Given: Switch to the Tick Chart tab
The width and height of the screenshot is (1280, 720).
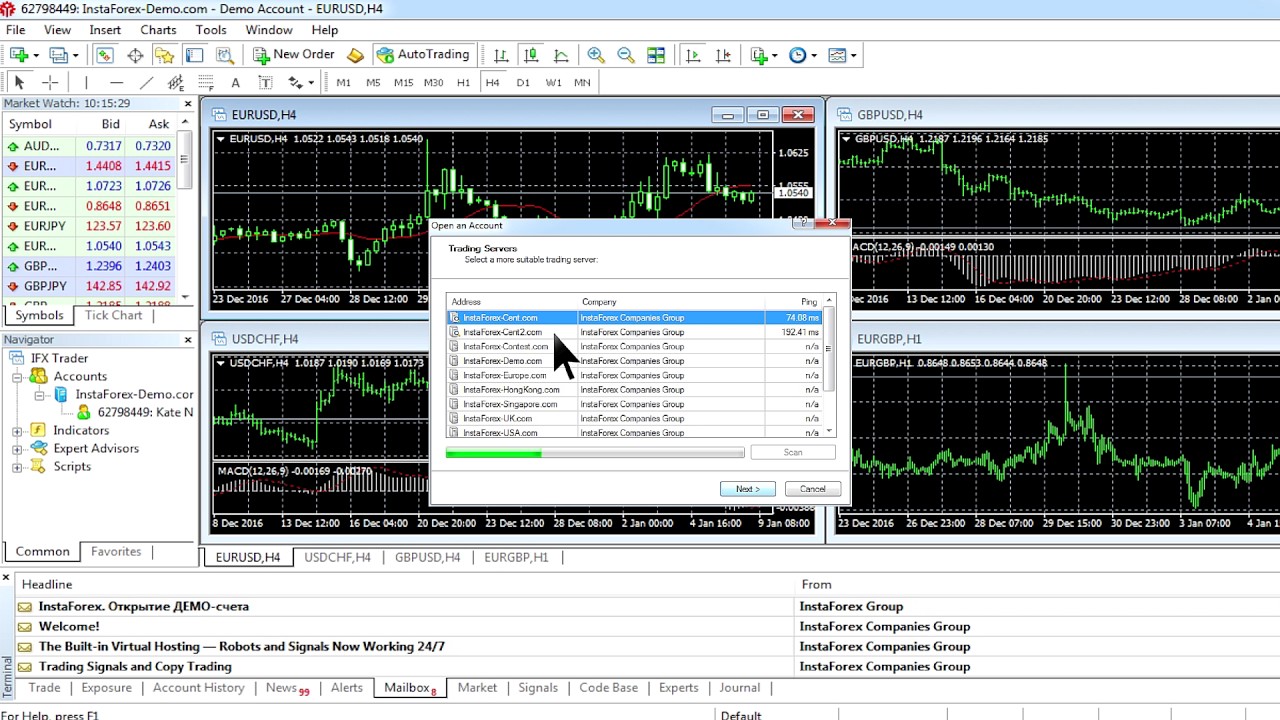Looking at the screenshot, I should (113, 315).
